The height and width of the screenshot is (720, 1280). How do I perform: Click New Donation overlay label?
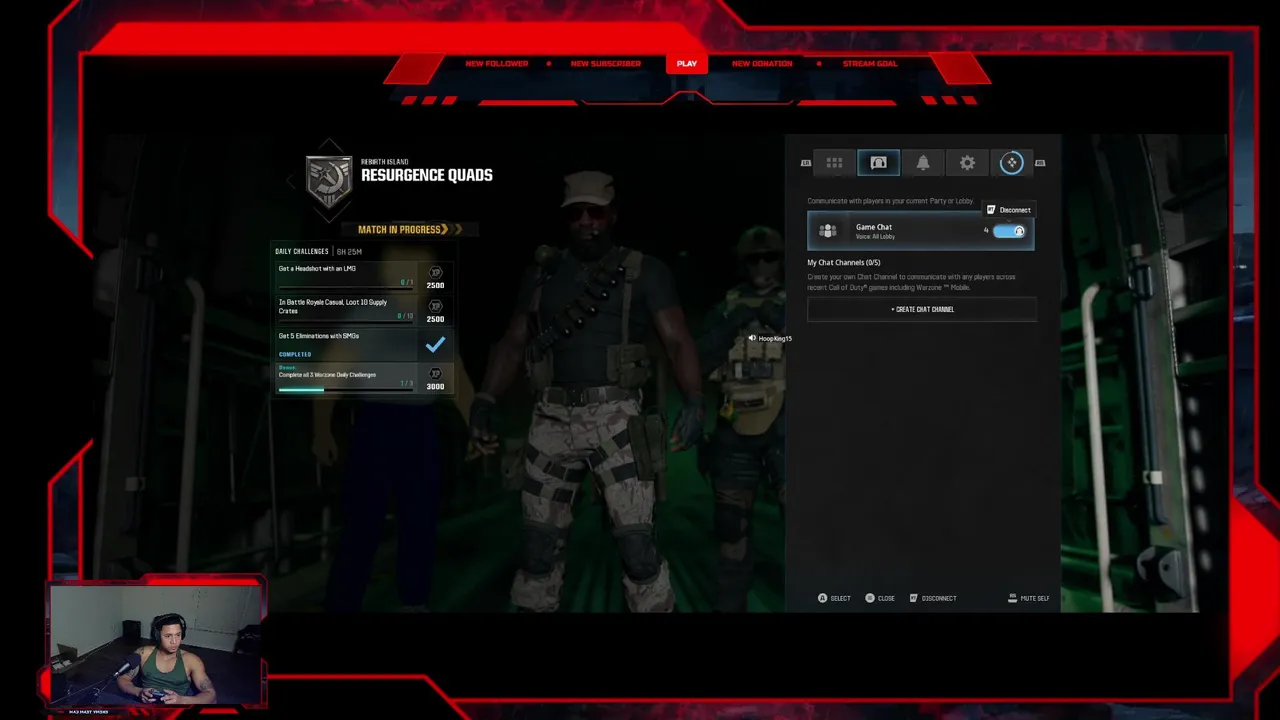click(762, 64)
